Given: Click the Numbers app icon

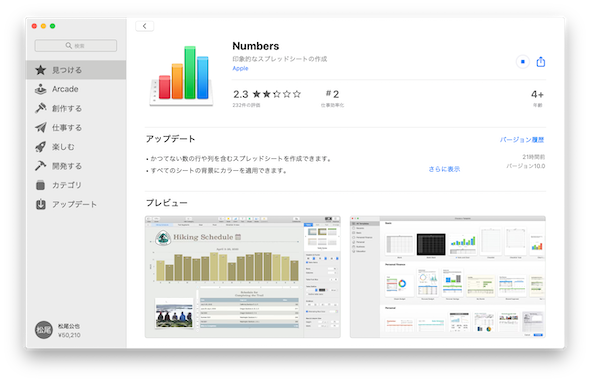Looking at the screenshot, I should 182,76.
